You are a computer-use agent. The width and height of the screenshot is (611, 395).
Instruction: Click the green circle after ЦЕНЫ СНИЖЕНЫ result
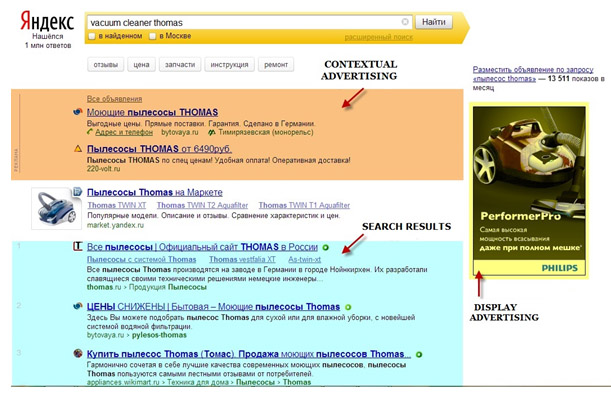[348, 307]
